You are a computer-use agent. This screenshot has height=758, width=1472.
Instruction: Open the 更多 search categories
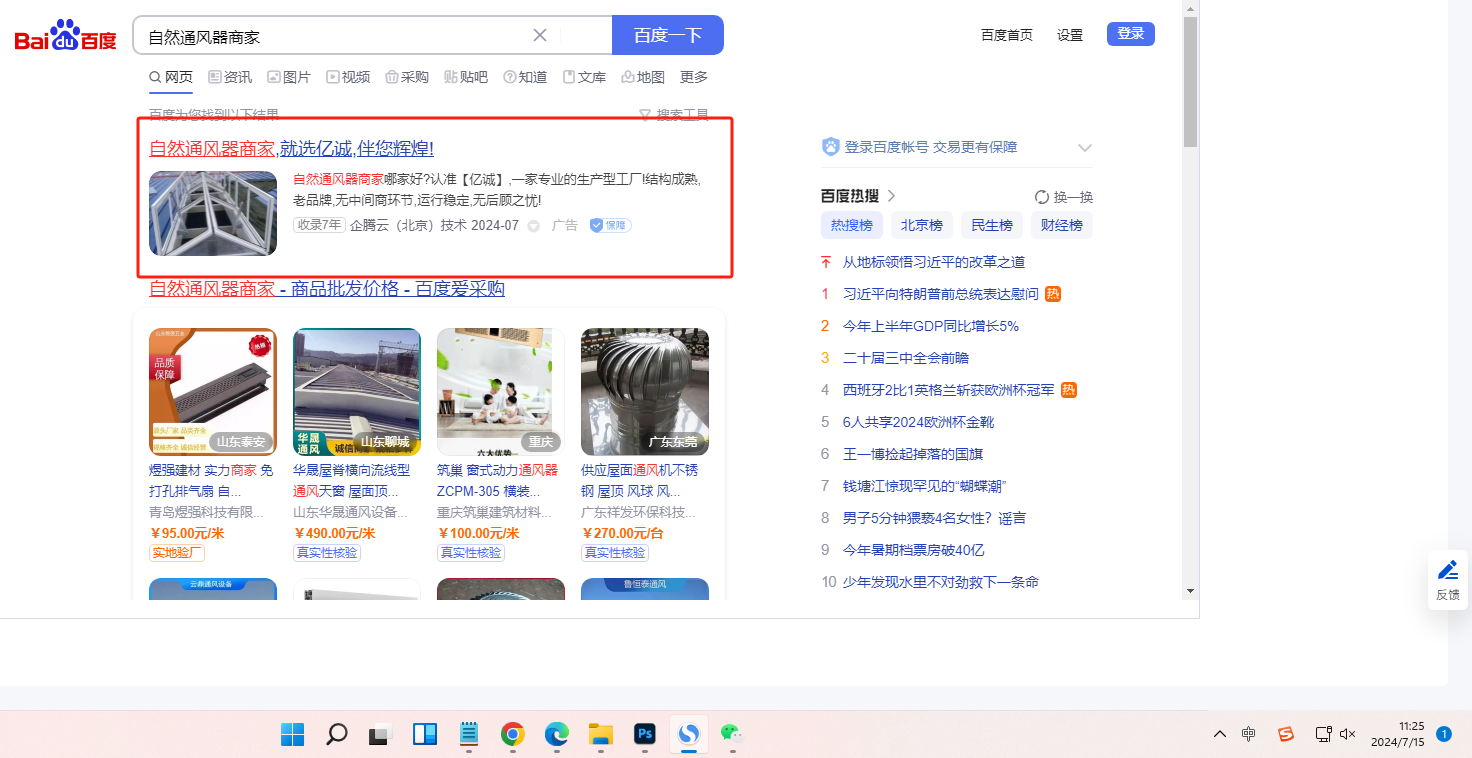click(x=694, y=77)
